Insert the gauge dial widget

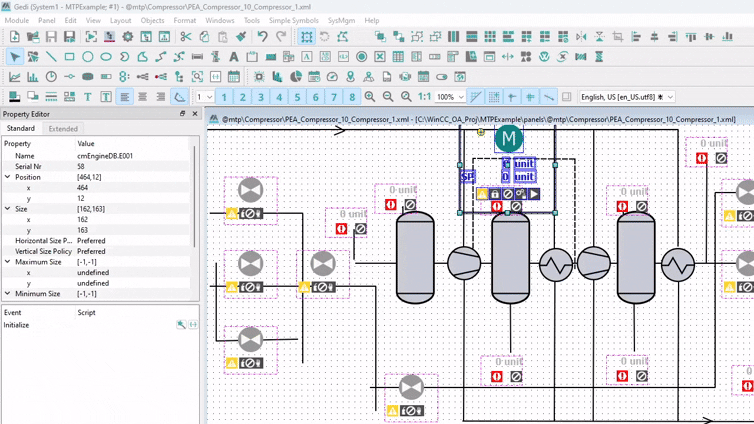(332, 77)
